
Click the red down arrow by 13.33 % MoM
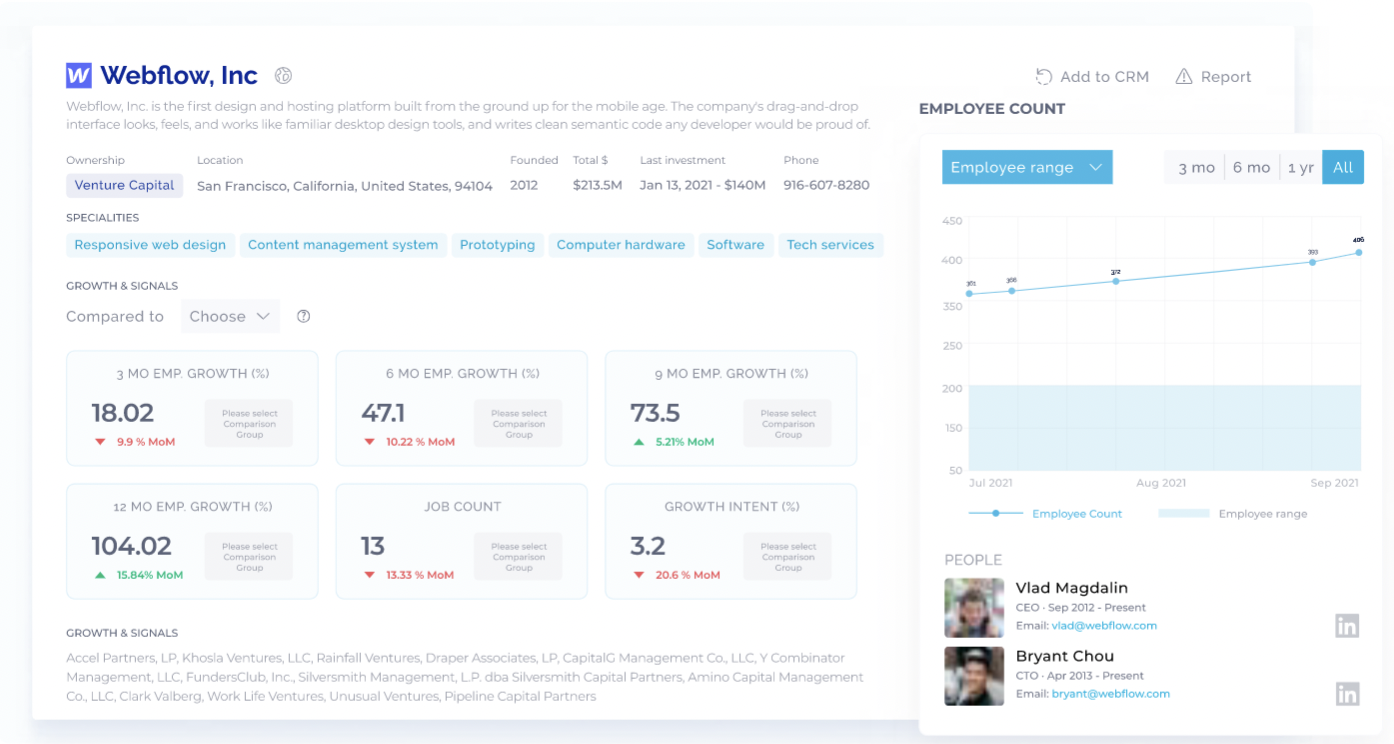coord(370,575)
